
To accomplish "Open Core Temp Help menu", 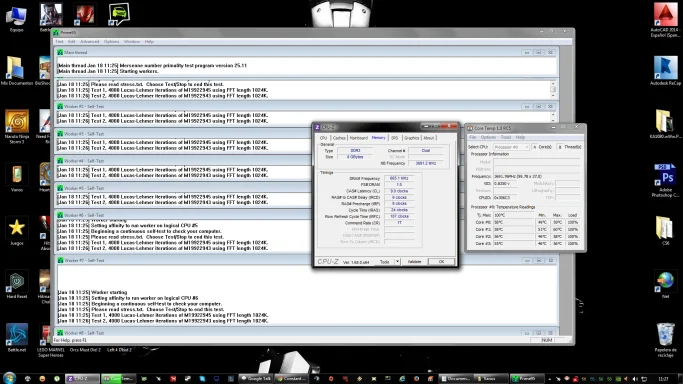I will 520,137.
